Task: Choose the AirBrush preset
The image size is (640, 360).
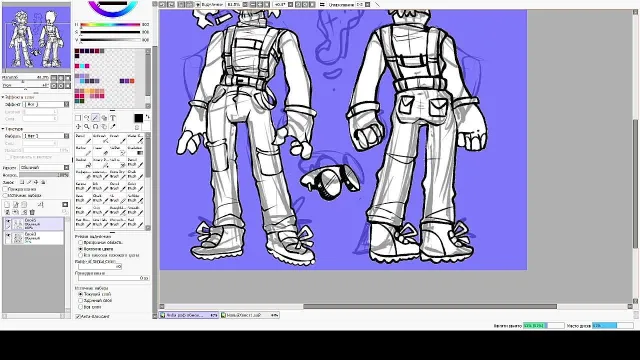Action: coord(100,139)
